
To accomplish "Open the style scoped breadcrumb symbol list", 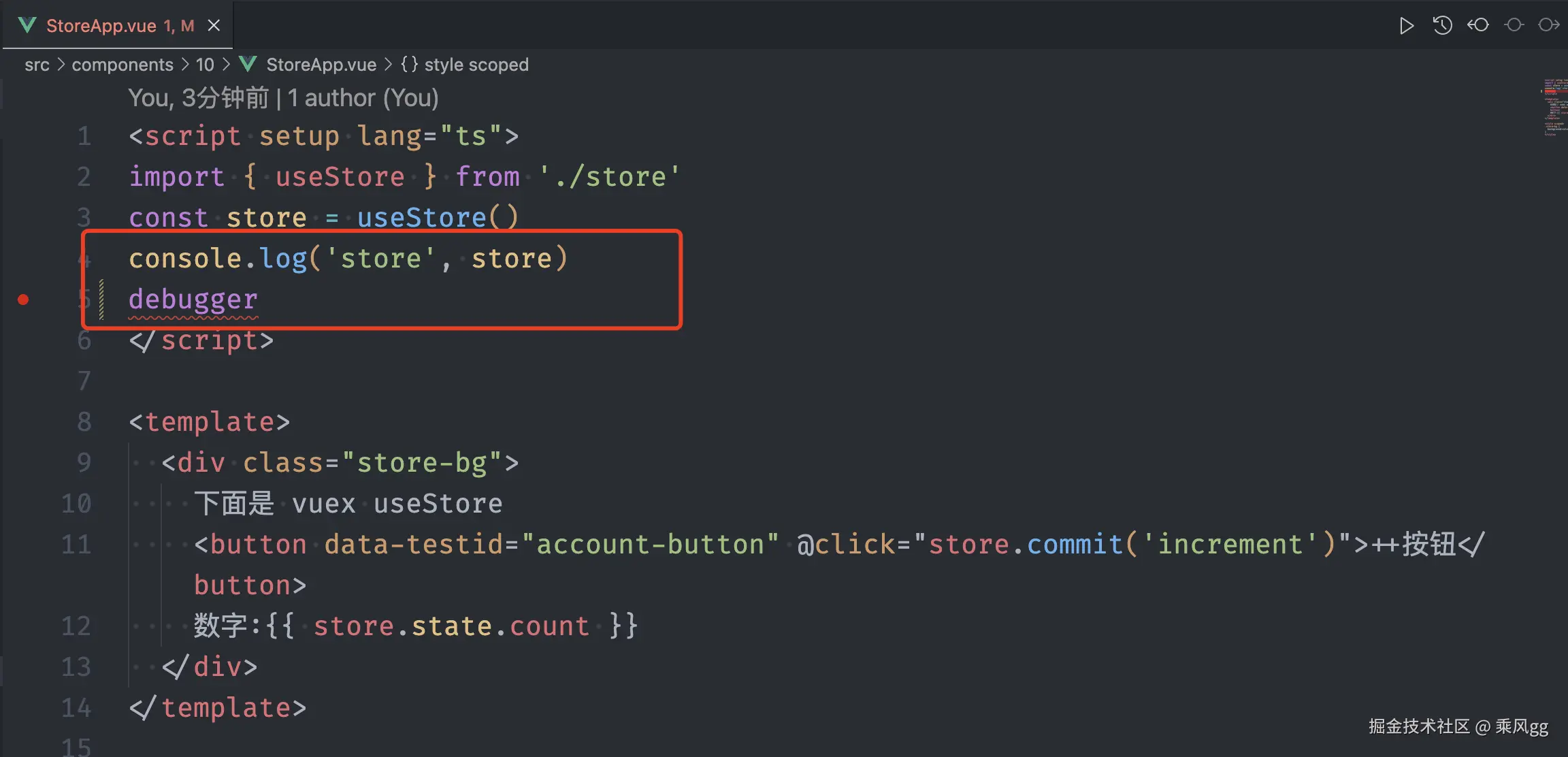I will (x=476, y=65).
